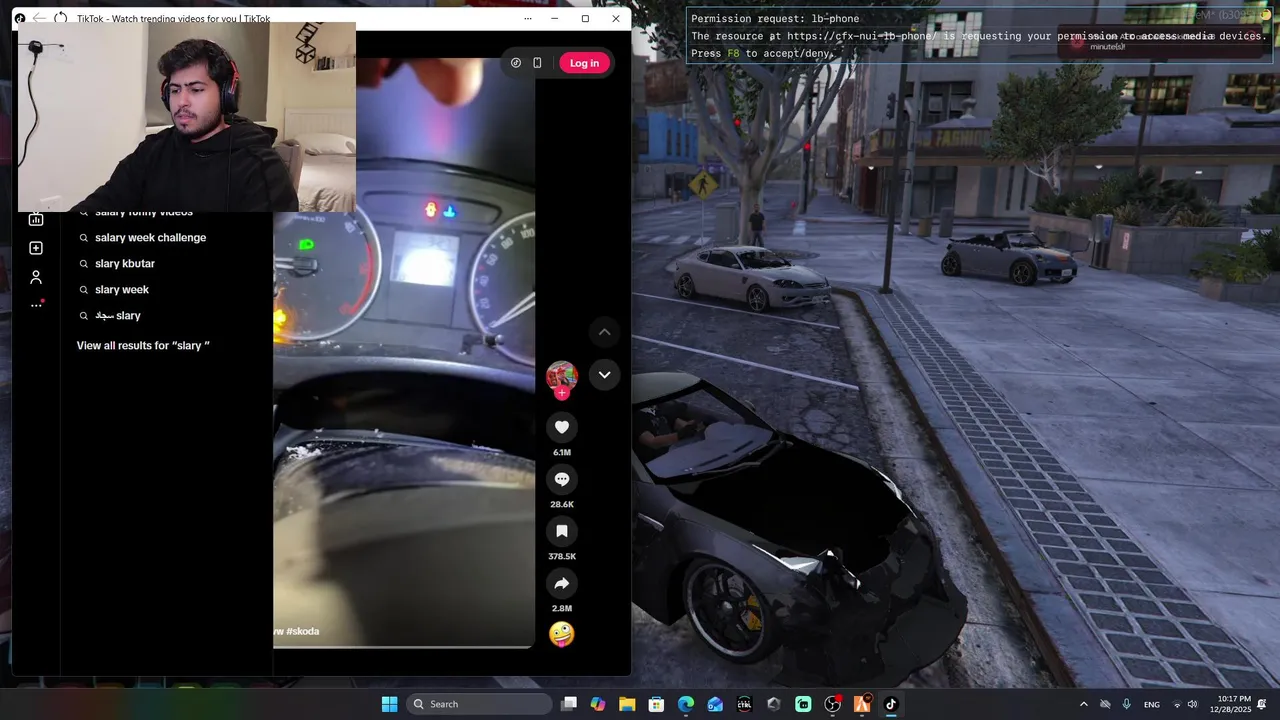1280x720 pixels.
Task: Open File Explorer from the taskbar
Action: 627,704
